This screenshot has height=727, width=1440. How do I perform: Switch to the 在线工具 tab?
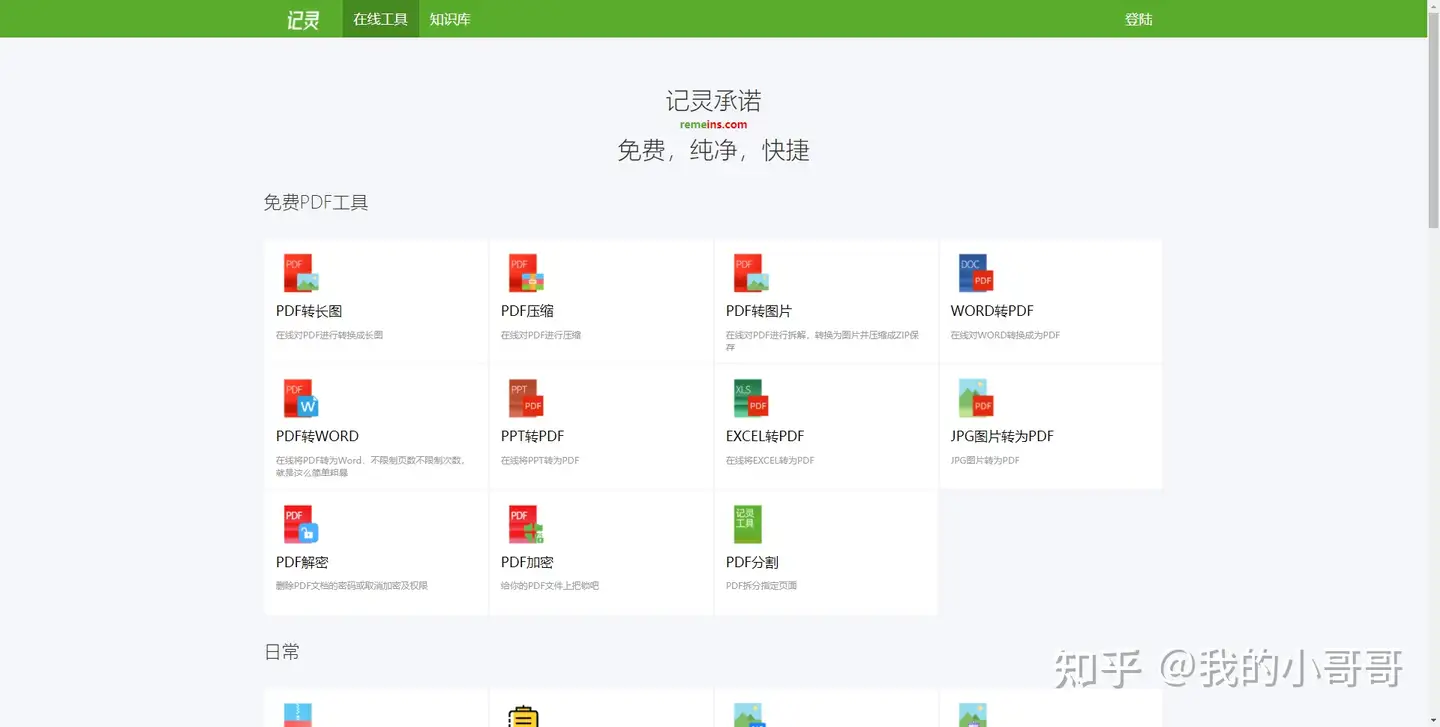(381, 19)
